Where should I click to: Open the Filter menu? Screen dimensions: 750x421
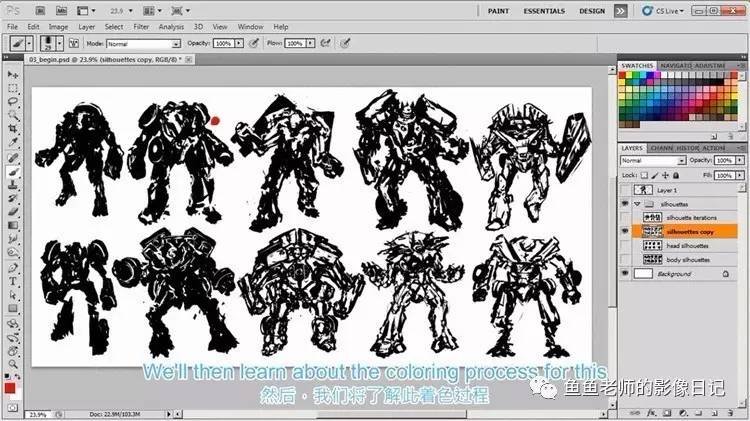click(x=141, y=27)
